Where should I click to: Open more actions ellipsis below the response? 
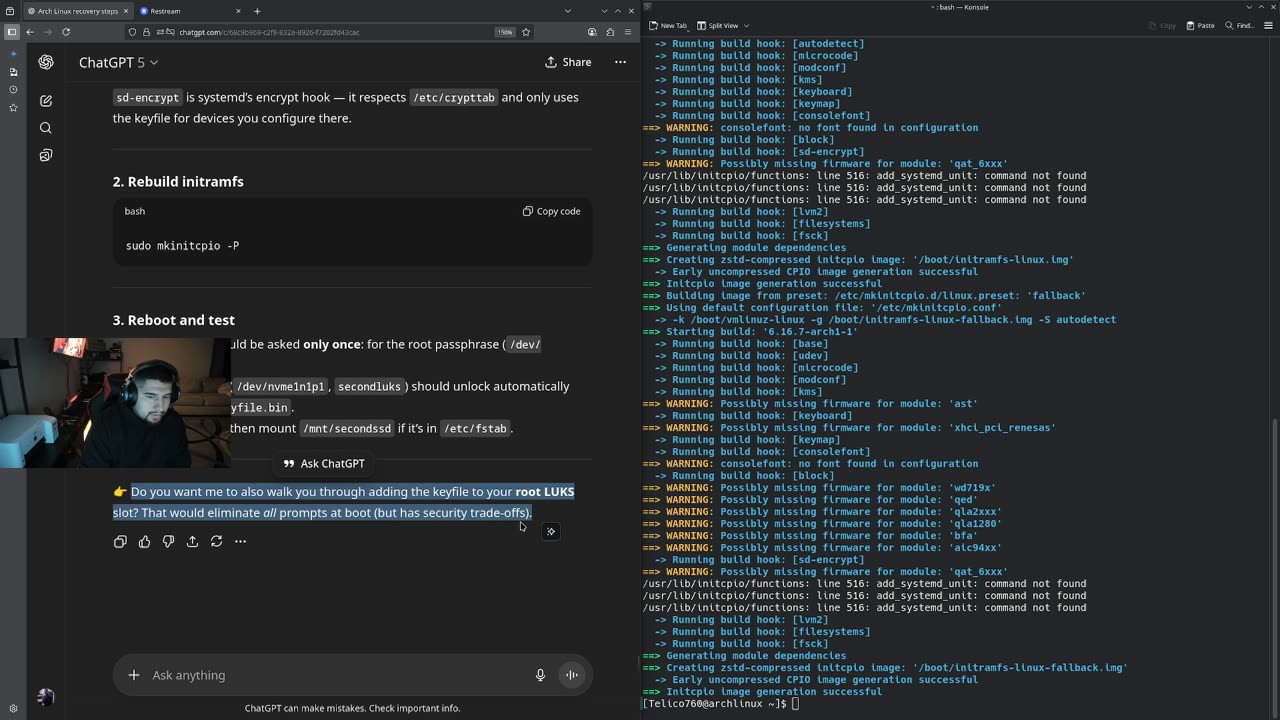tap(240, 541)
